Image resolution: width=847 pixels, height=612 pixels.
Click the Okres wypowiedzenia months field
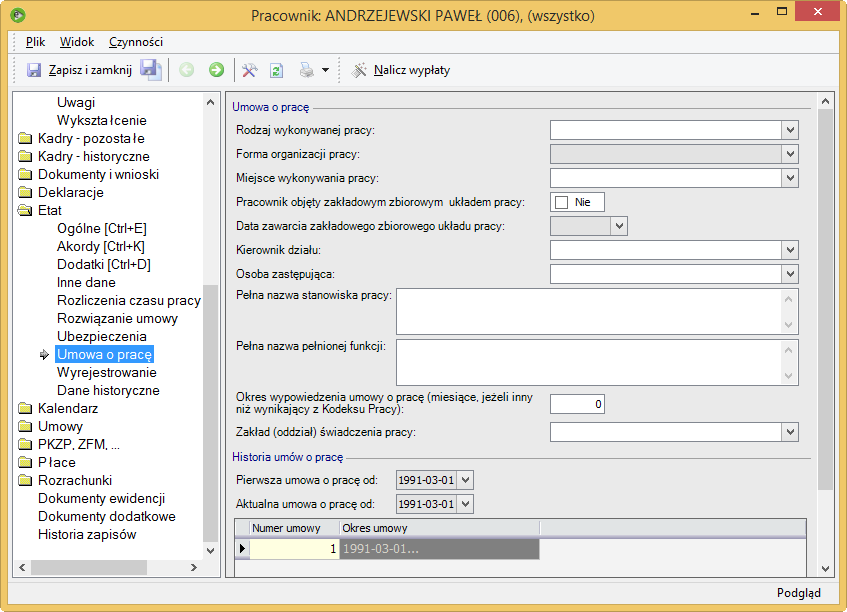[x=577, y=404]
